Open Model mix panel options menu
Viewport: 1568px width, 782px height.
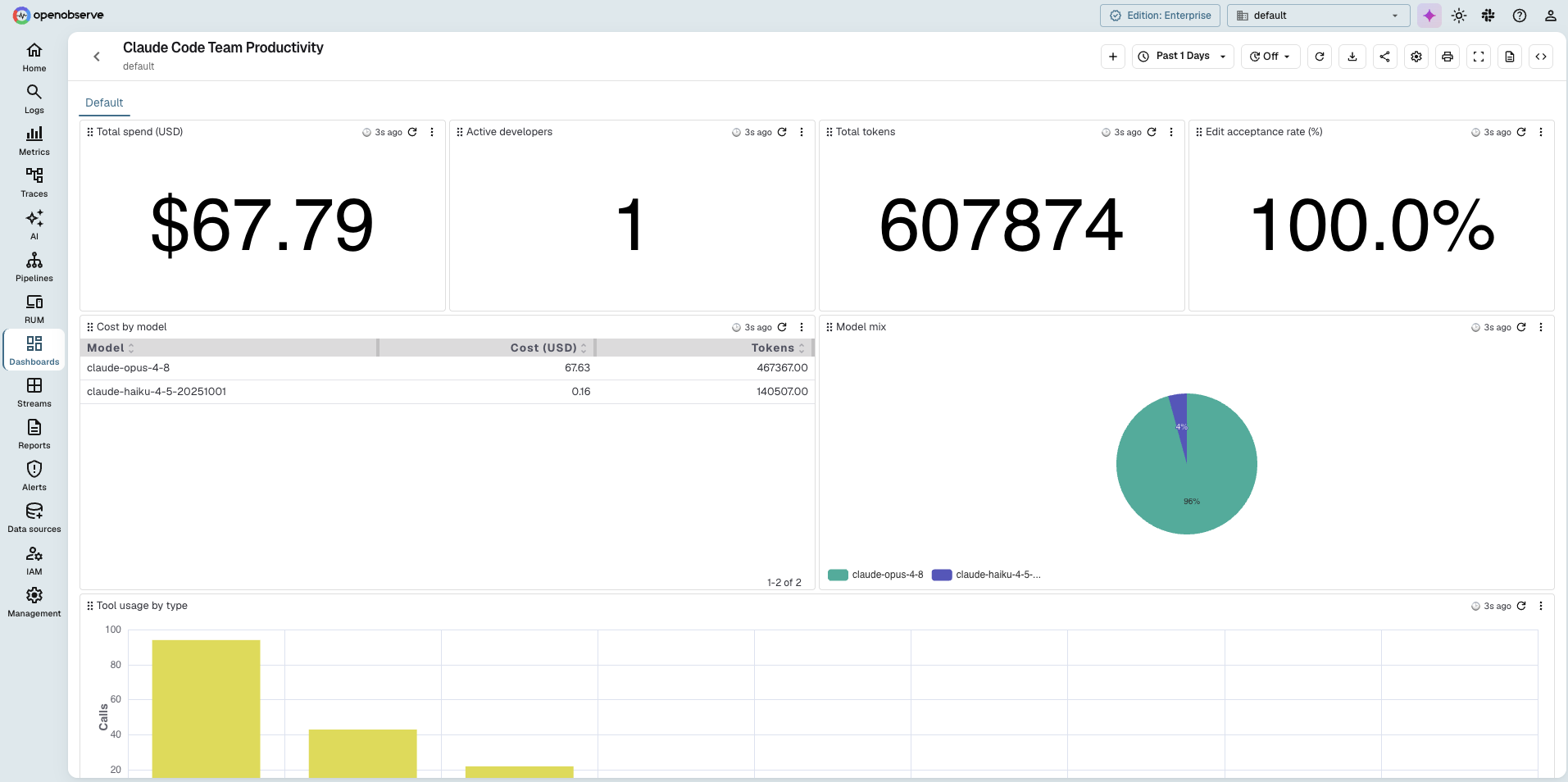pyautogui.click(x=1541, y=327)
